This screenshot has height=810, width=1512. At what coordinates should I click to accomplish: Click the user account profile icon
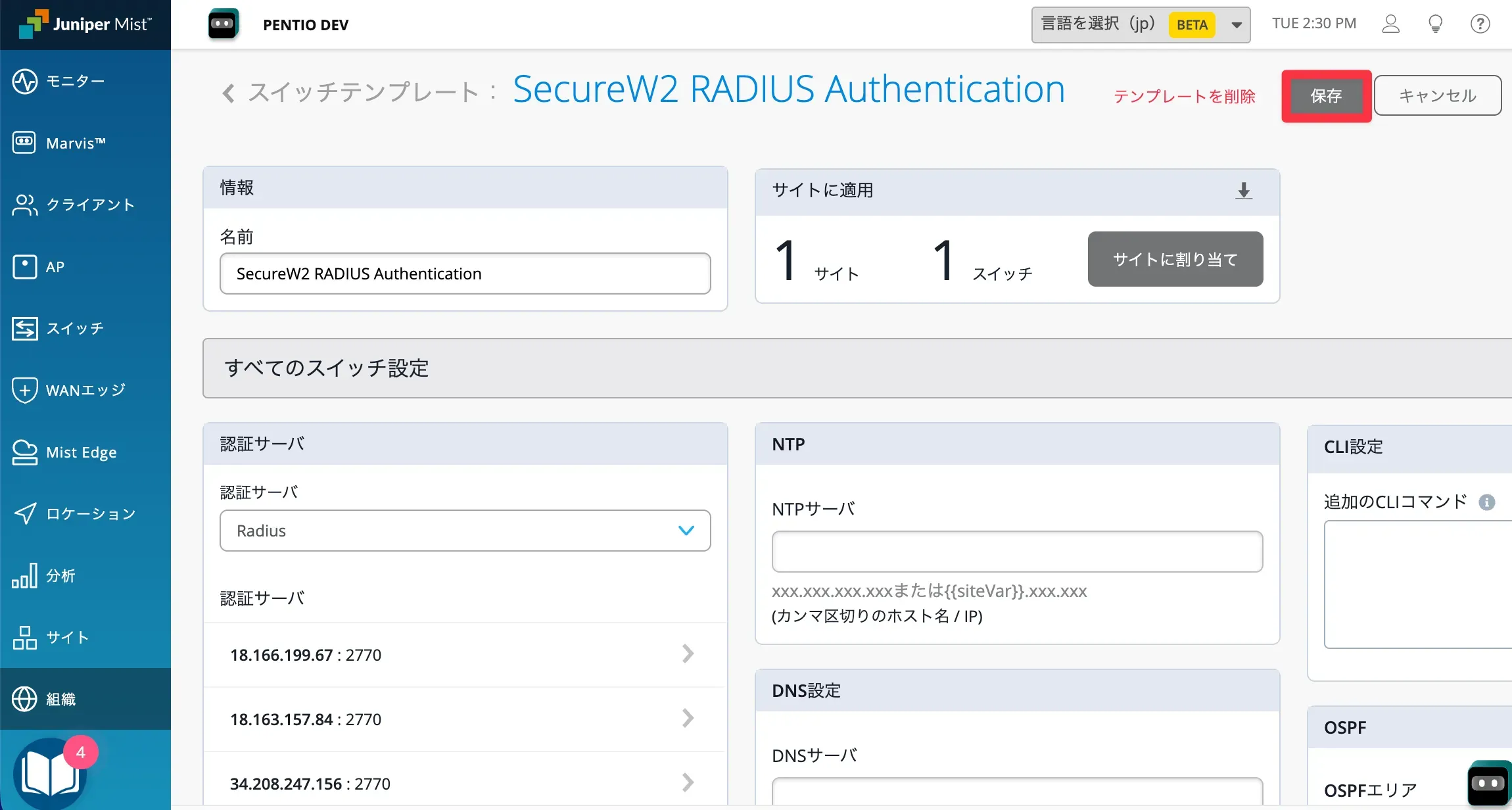click(1390, 24)
